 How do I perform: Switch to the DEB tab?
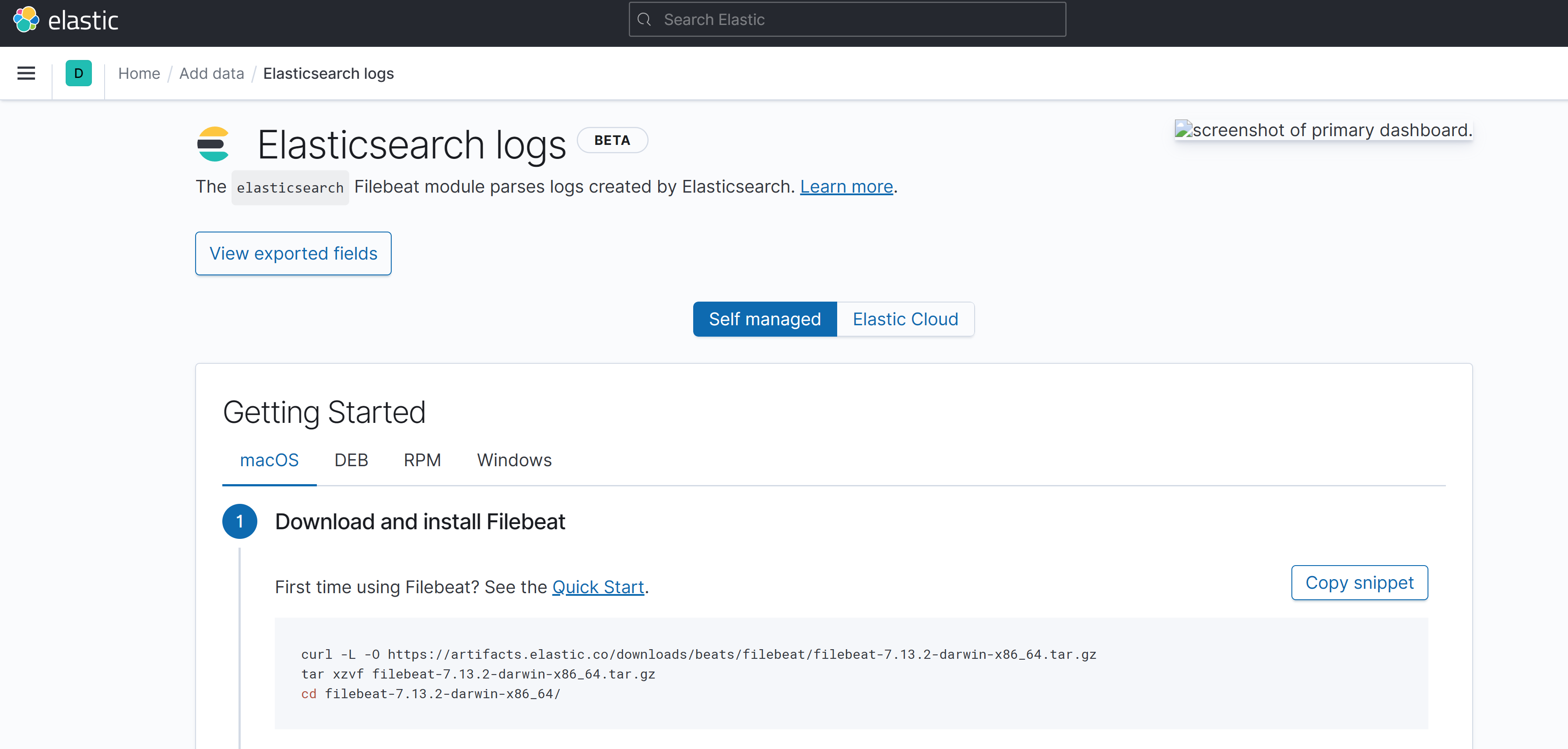351,461
